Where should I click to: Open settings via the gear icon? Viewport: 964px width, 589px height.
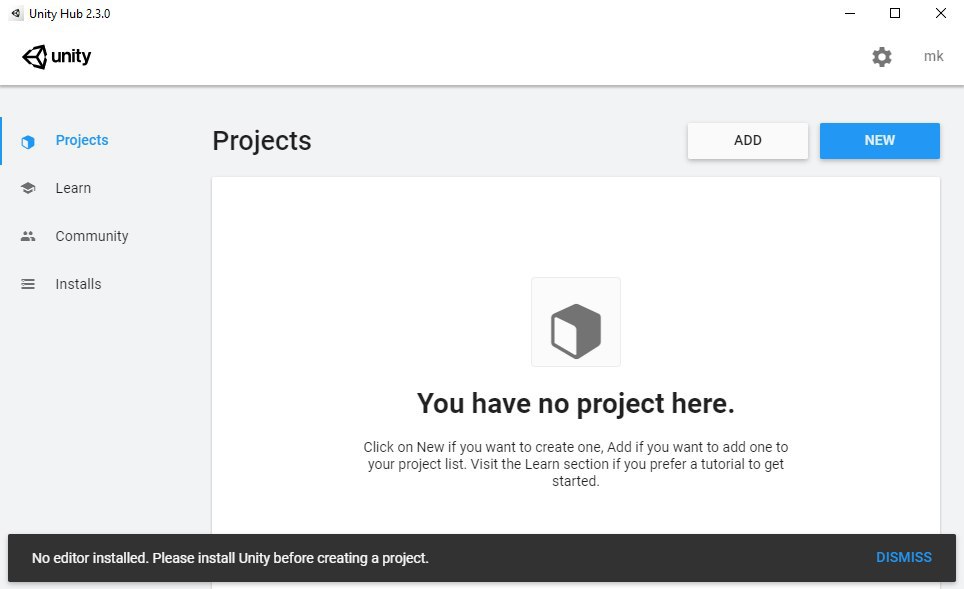pyautogui.click(x=882, y=57)
